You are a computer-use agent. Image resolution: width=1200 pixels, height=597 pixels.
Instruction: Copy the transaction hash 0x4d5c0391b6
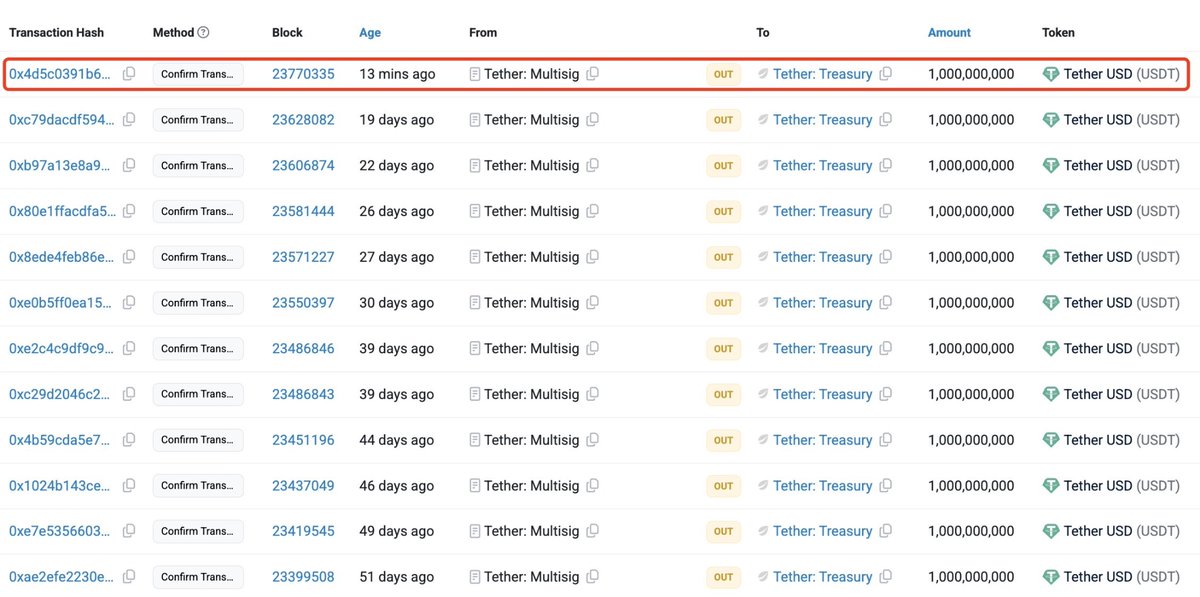pos(129,74)
